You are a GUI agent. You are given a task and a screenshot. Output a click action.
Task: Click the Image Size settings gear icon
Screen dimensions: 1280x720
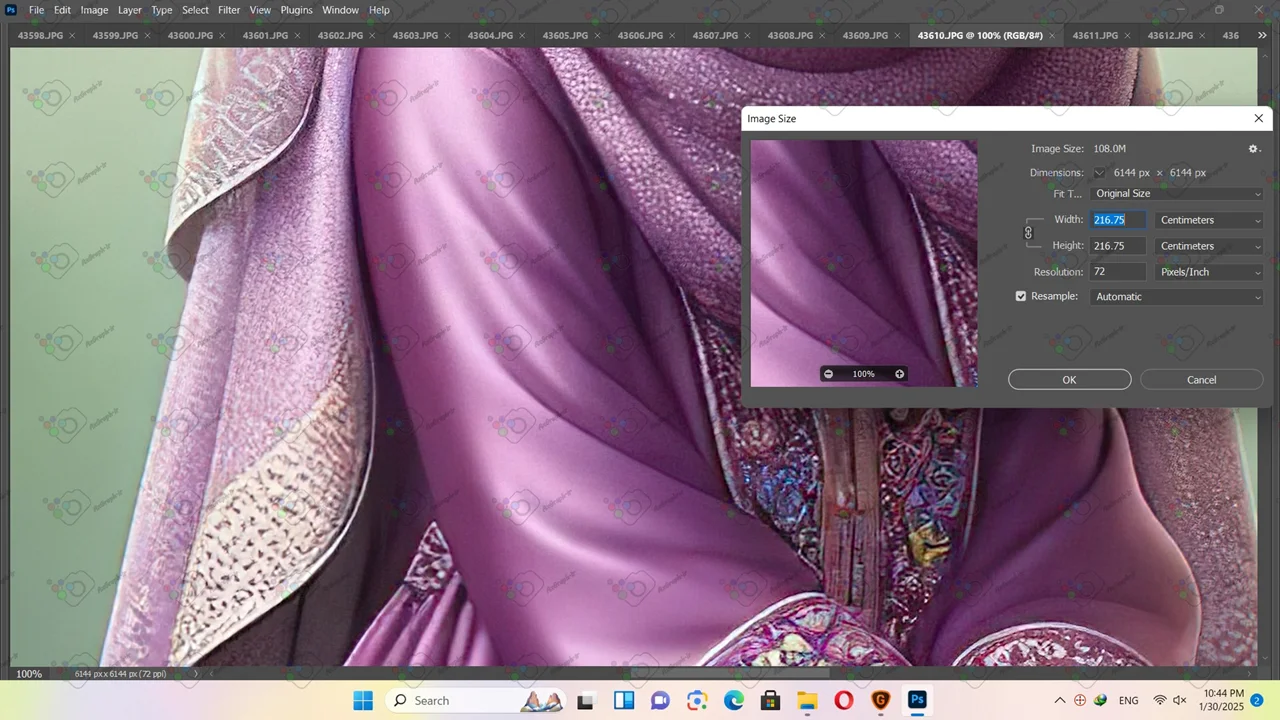coord(1253,149)
